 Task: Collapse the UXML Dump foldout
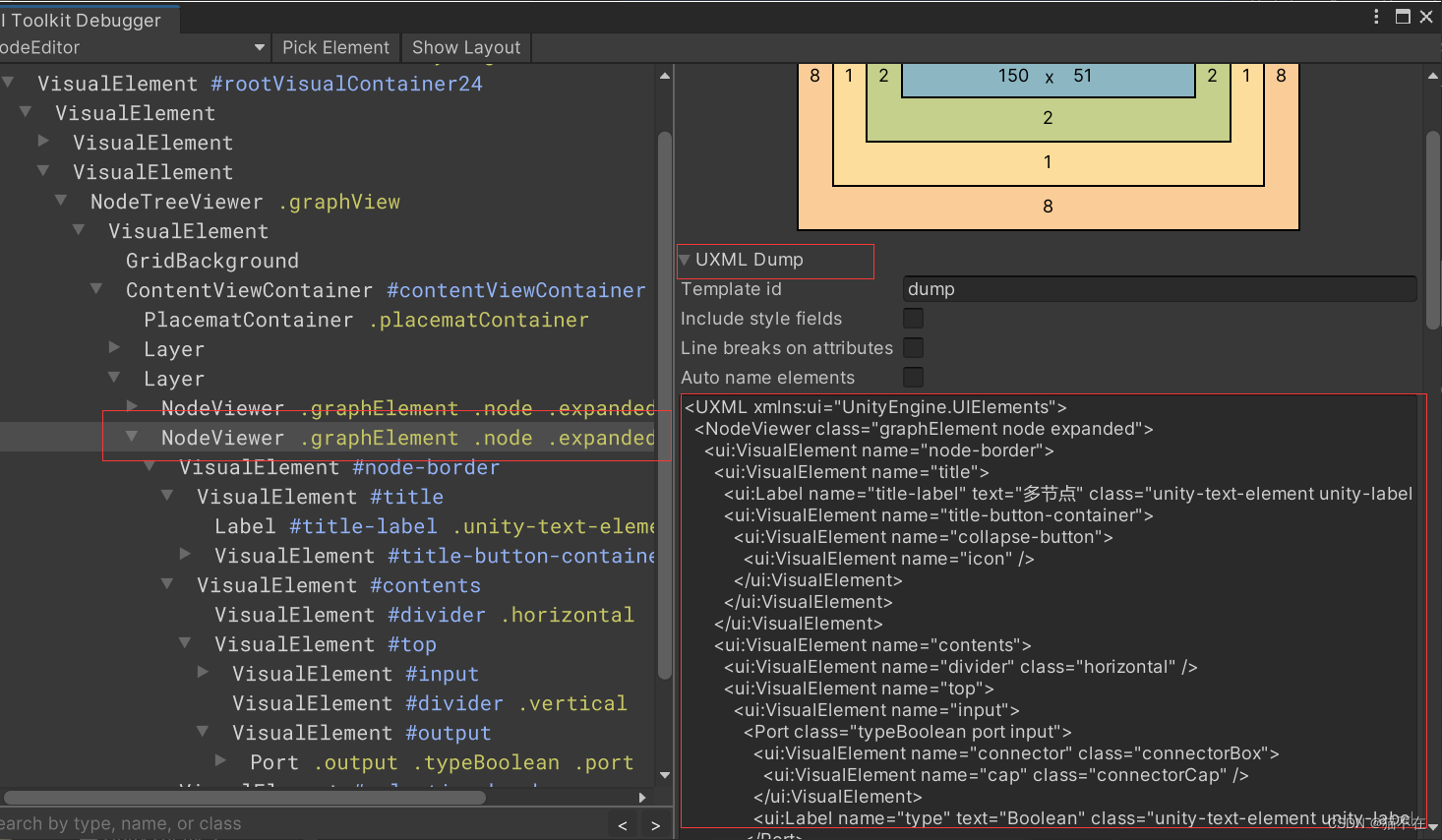pos(685,260)
